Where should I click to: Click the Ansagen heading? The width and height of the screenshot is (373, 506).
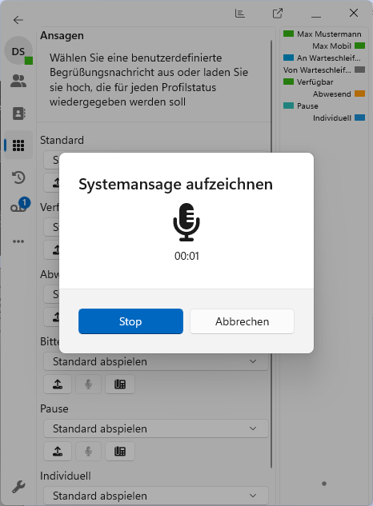(62, 35)
